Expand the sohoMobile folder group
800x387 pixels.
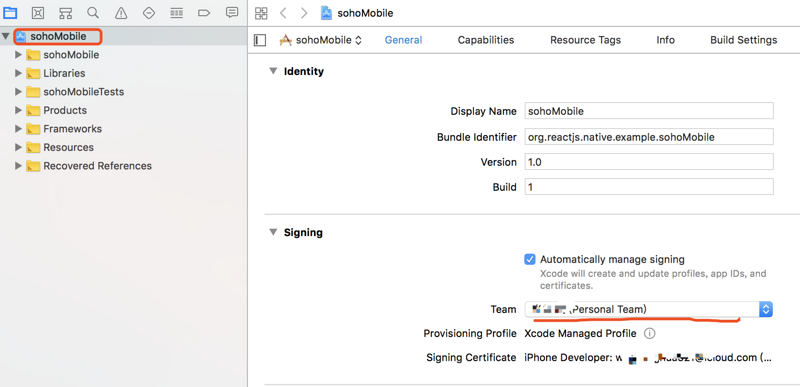point(18,55)
